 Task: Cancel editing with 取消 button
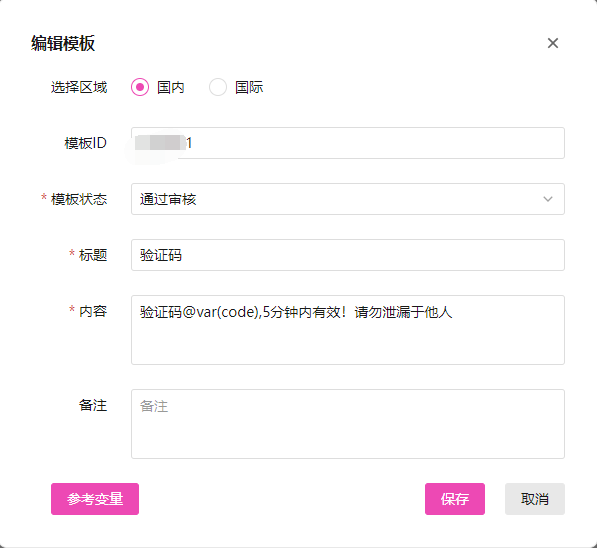(535, 499)
